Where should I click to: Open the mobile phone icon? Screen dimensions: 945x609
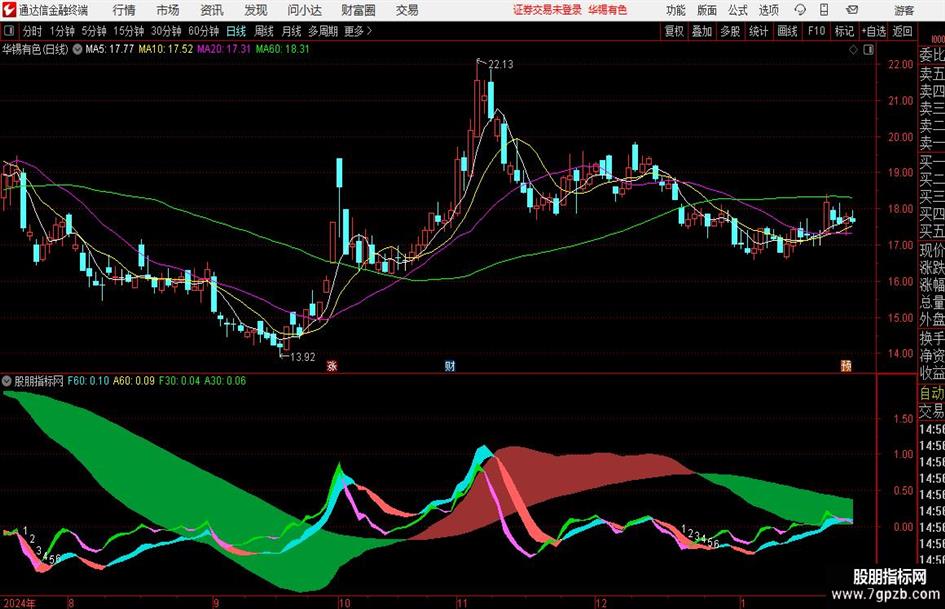(x=824, y=10)
